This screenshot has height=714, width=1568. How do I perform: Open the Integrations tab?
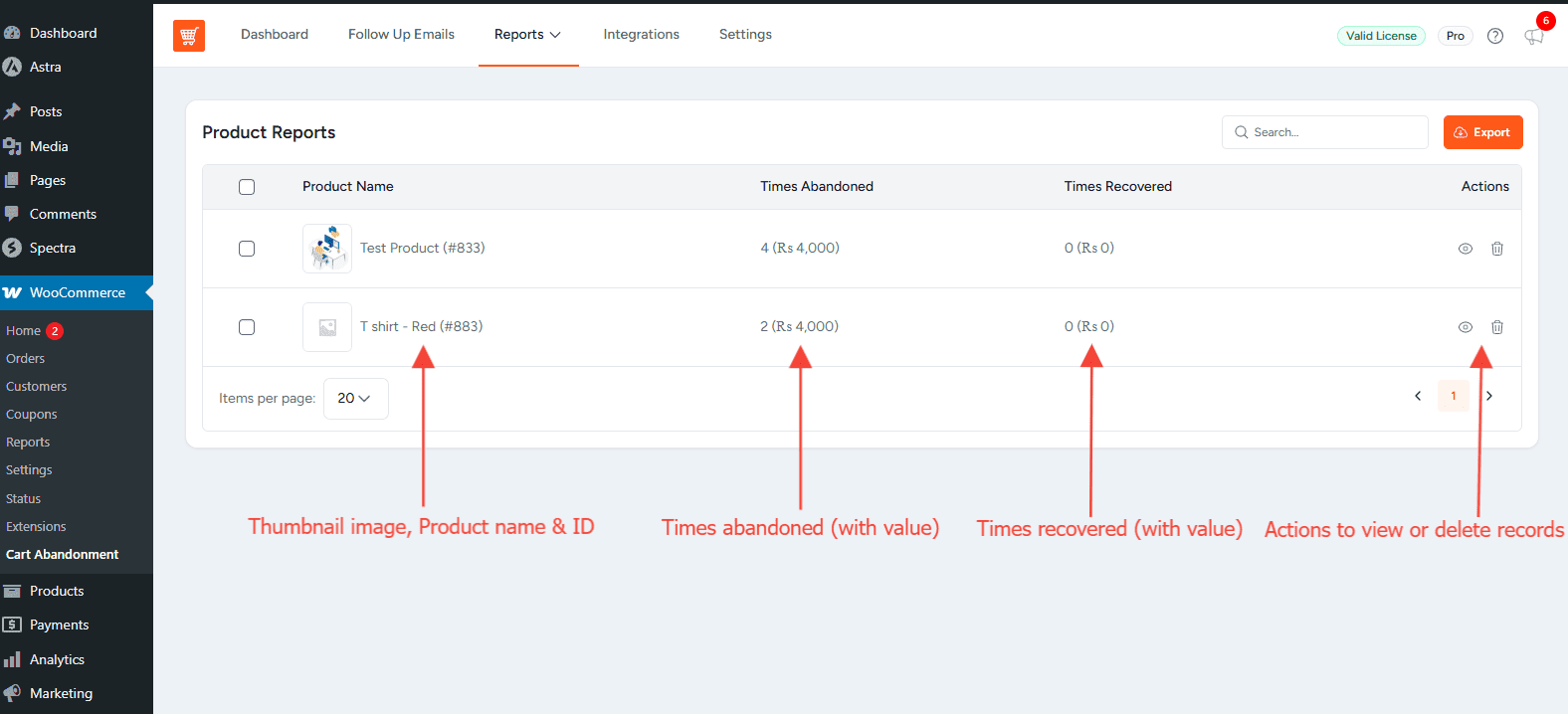point(641,35)
